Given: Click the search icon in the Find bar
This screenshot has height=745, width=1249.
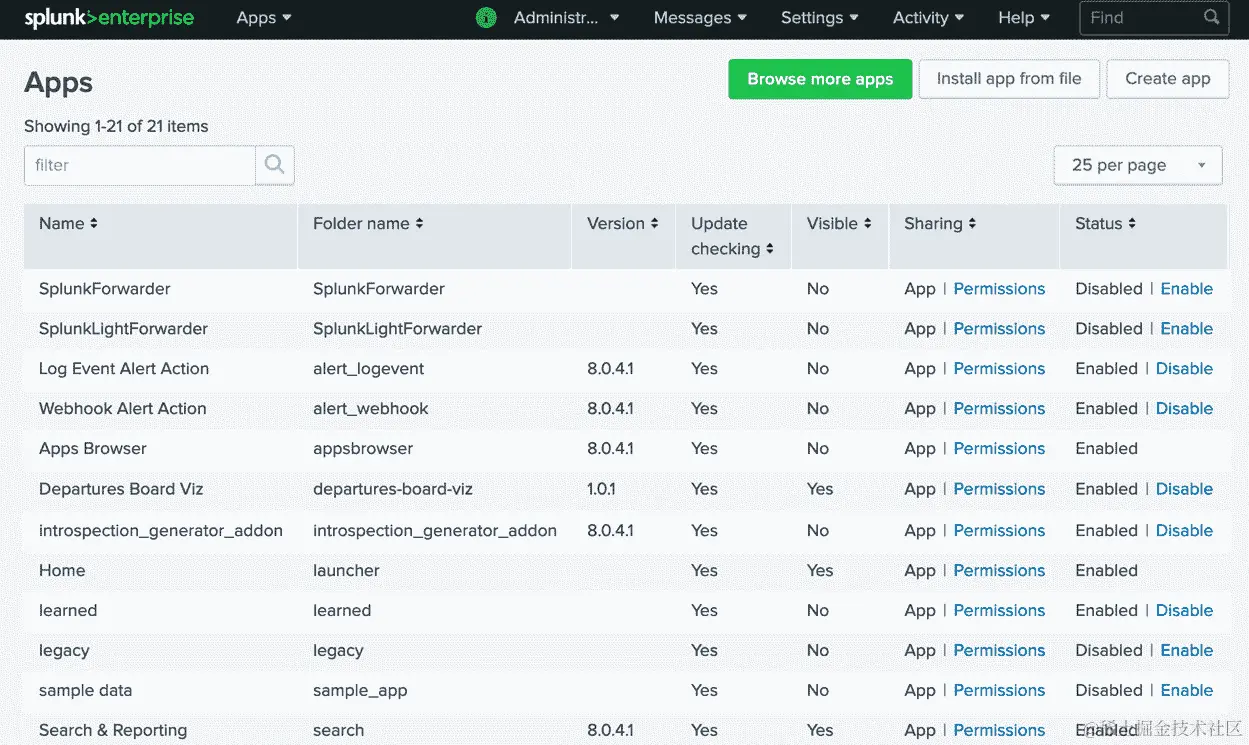Looking at the screenshot, I should (1211, 17).
